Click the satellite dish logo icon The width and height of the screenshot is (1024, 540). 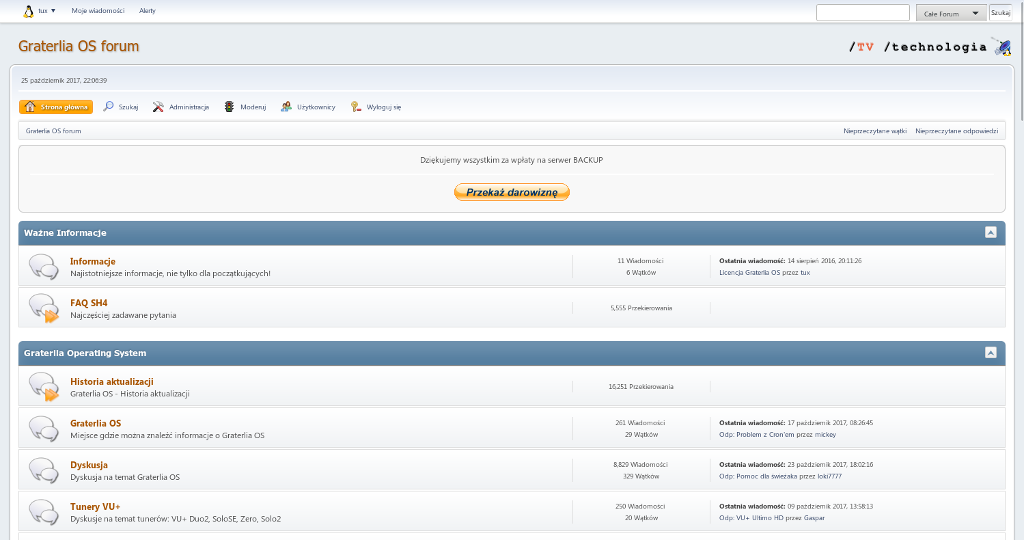click(x=1002, y=46)
